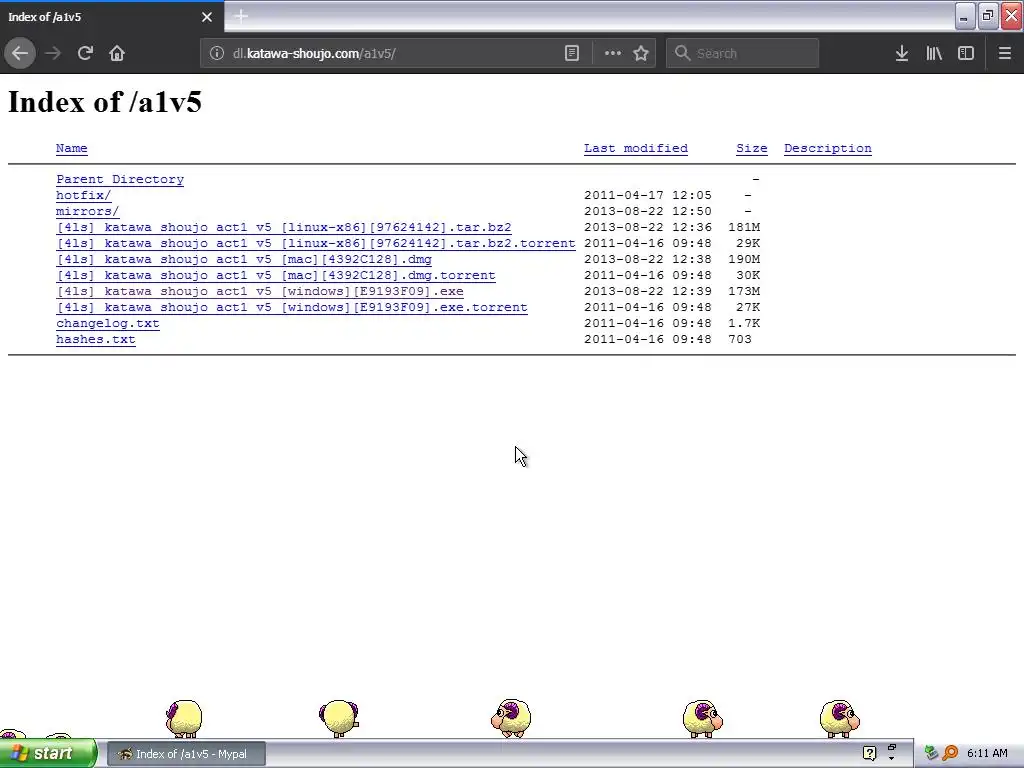Download the mac .dmg.torrent file
This screenshot has height=768, width=1024.
276,275
